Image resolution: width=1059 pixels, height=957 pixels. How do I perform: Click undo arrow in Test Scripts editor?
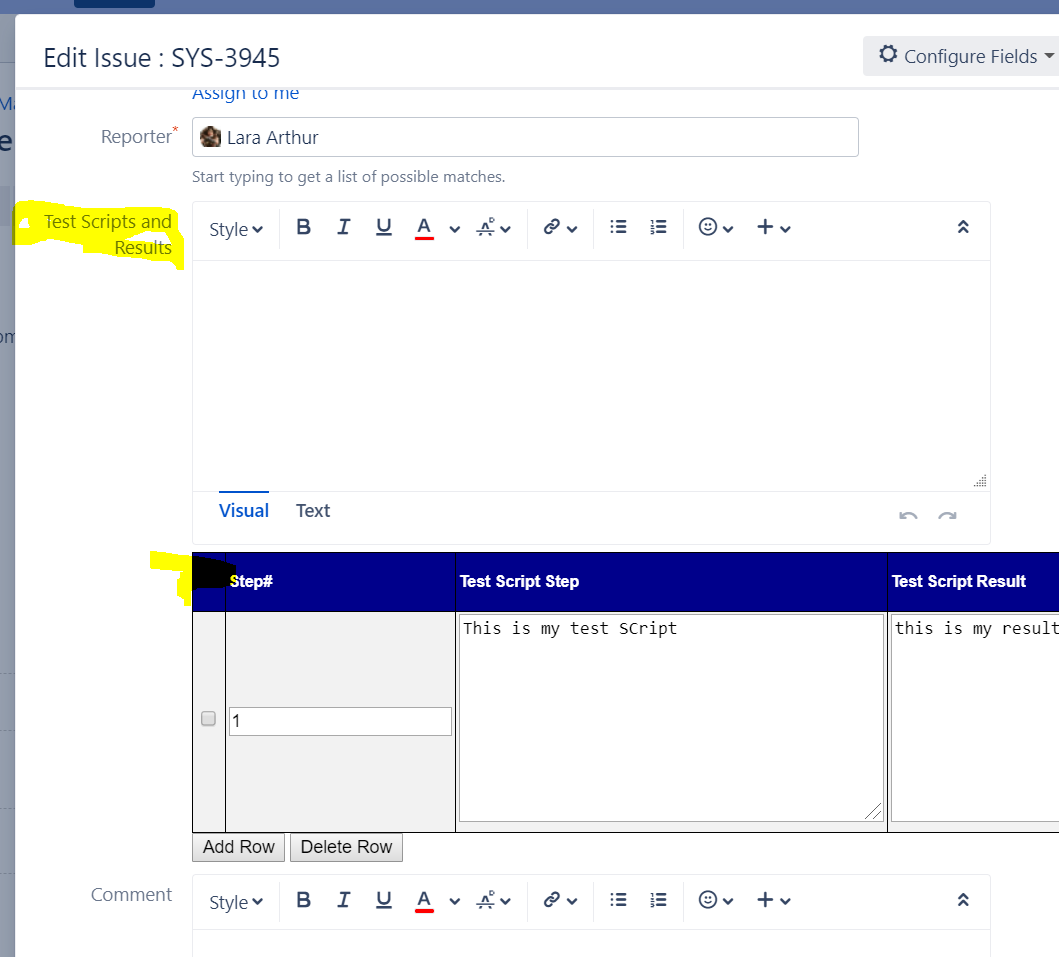click(x=908, y=515)
